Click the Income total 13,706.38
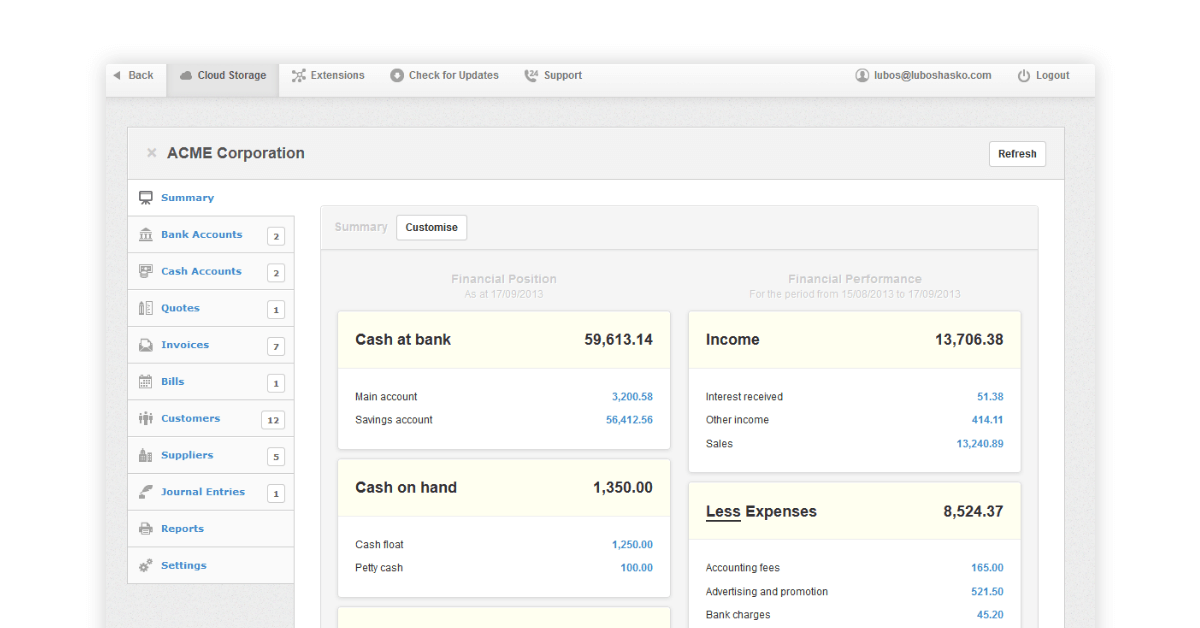The height and width of the screenshot is (628, 1200). click(969, 340)
